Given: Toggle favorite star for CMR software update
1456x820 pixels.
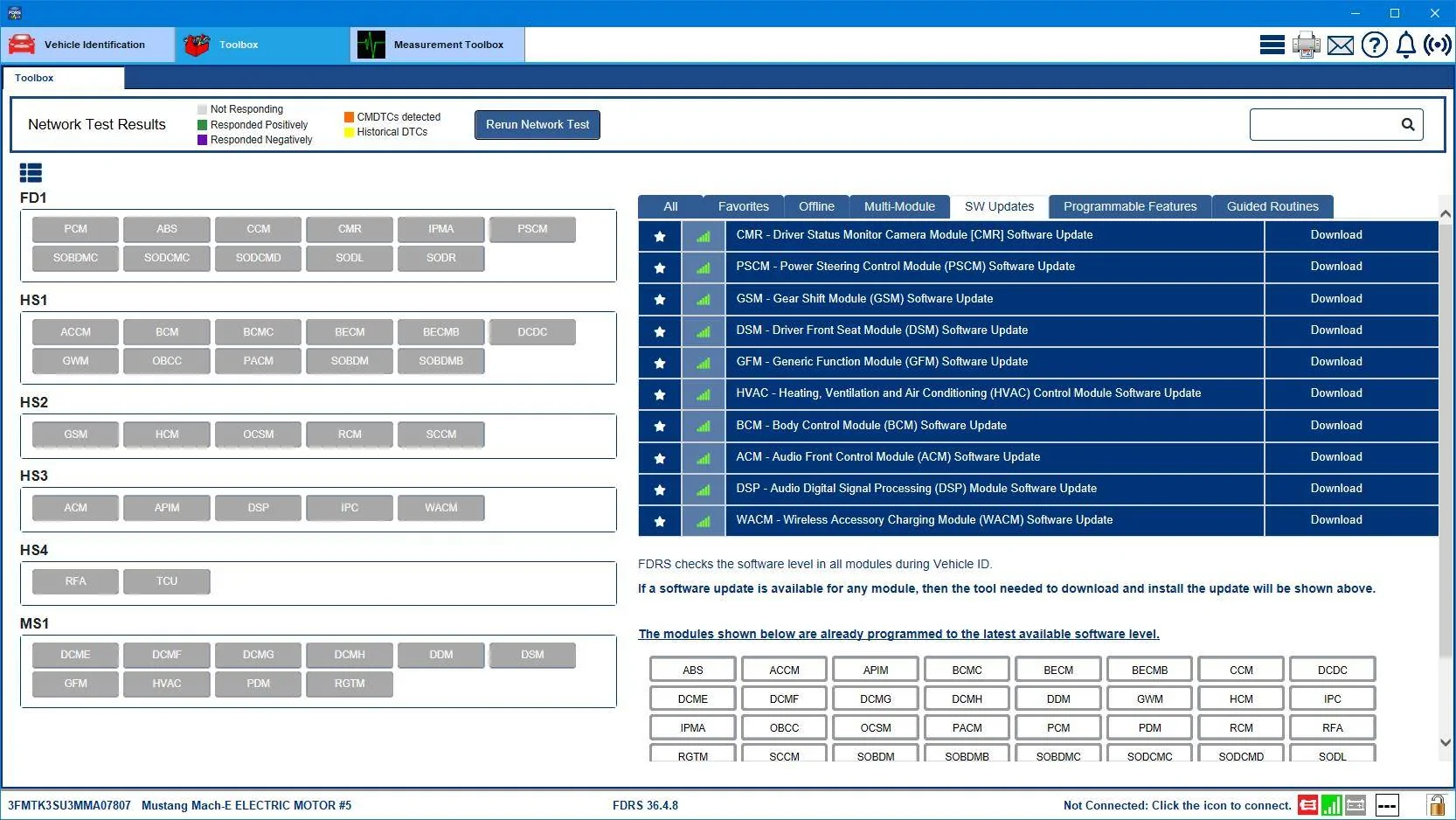Looking at the screenshot, I should click(x=660, y=236).
